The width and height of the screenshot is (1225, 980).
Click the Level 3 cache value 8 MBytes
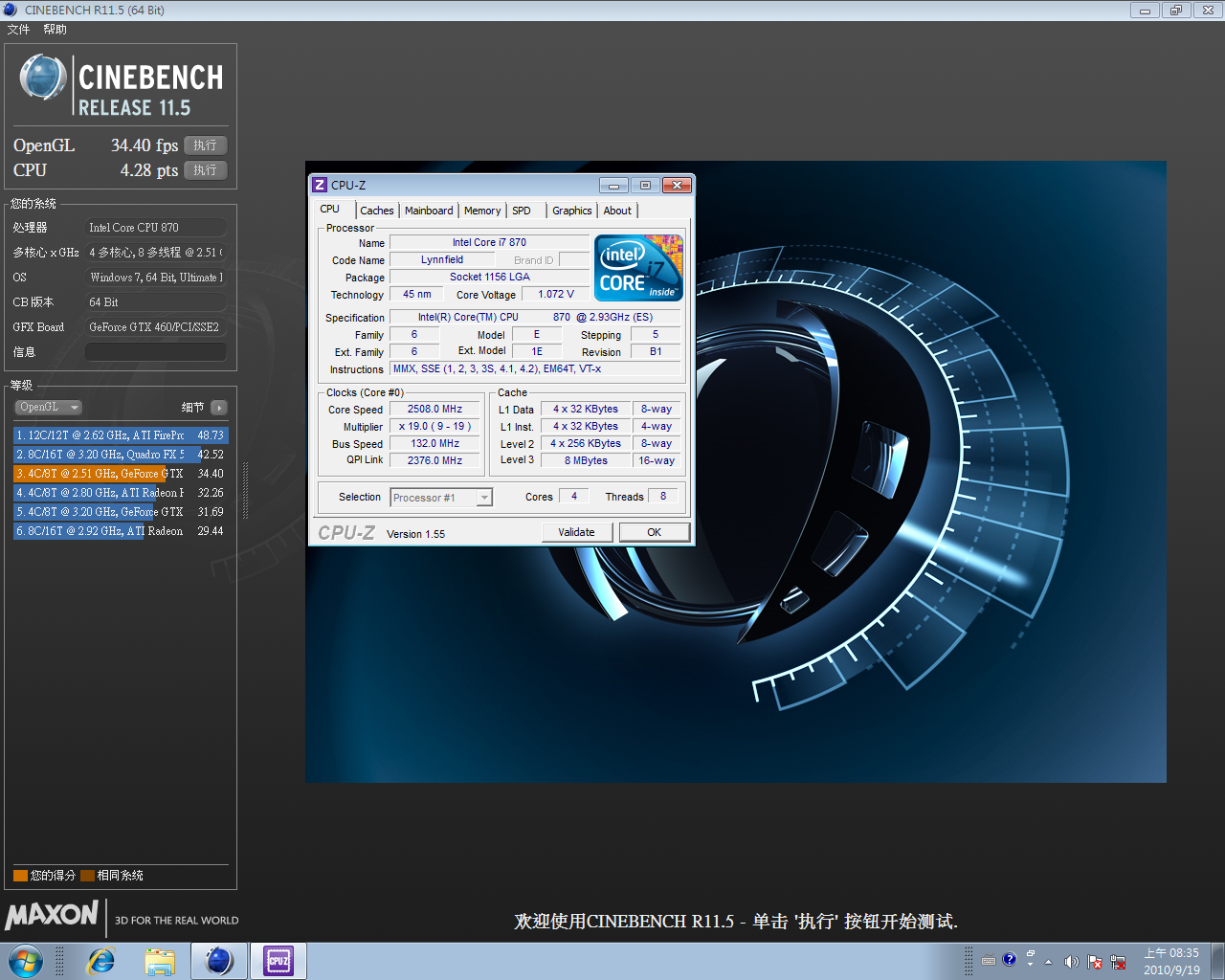point(586,461)
